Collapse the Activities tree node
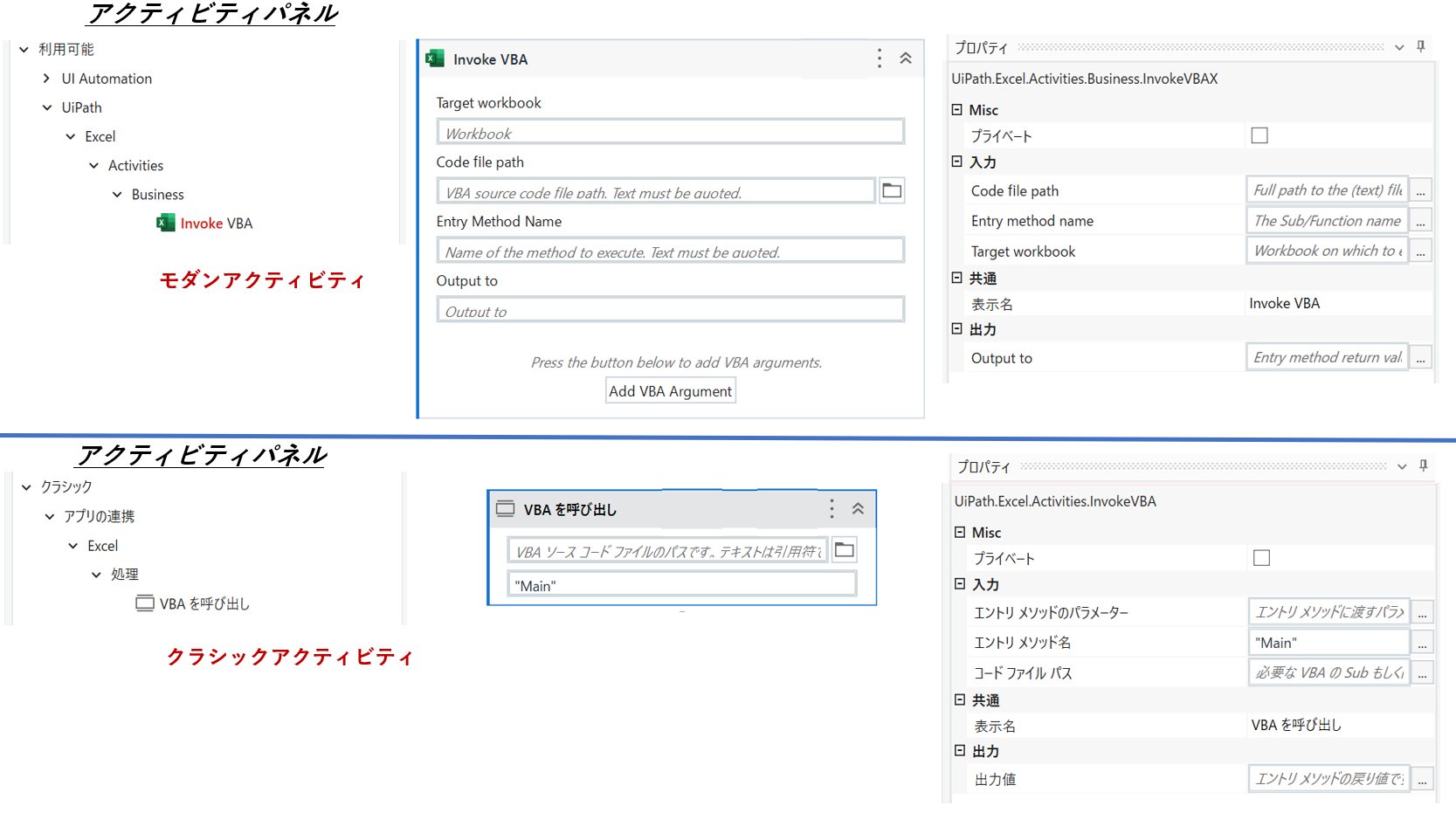Screen dimensions: 1456x813 click(93, 165)
